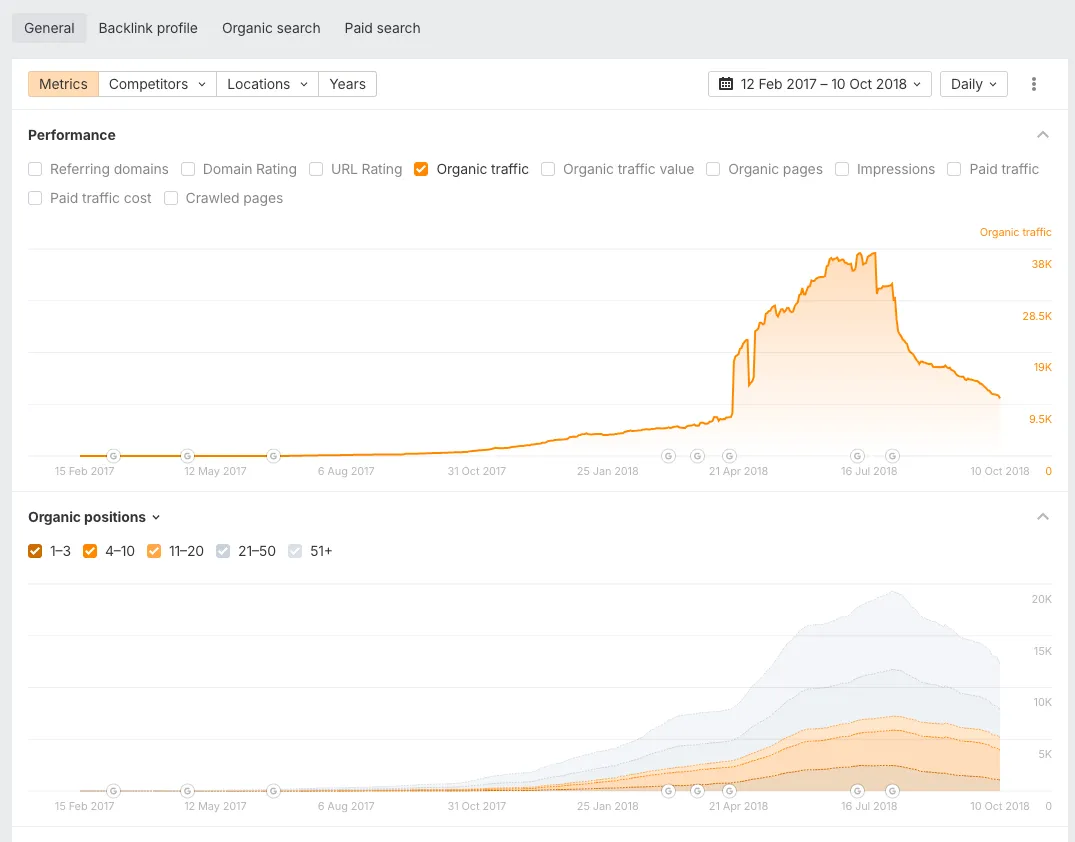Click the 20K axis value on positions chart

pos(1041,599)
